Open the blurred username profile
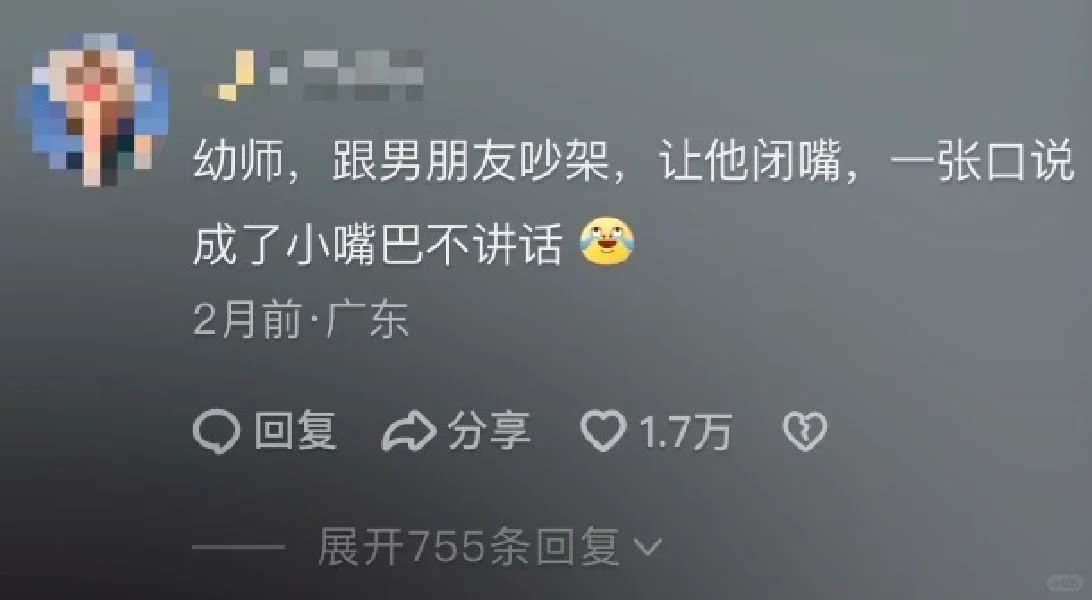Screen dimensions: 1092x600 313,74
